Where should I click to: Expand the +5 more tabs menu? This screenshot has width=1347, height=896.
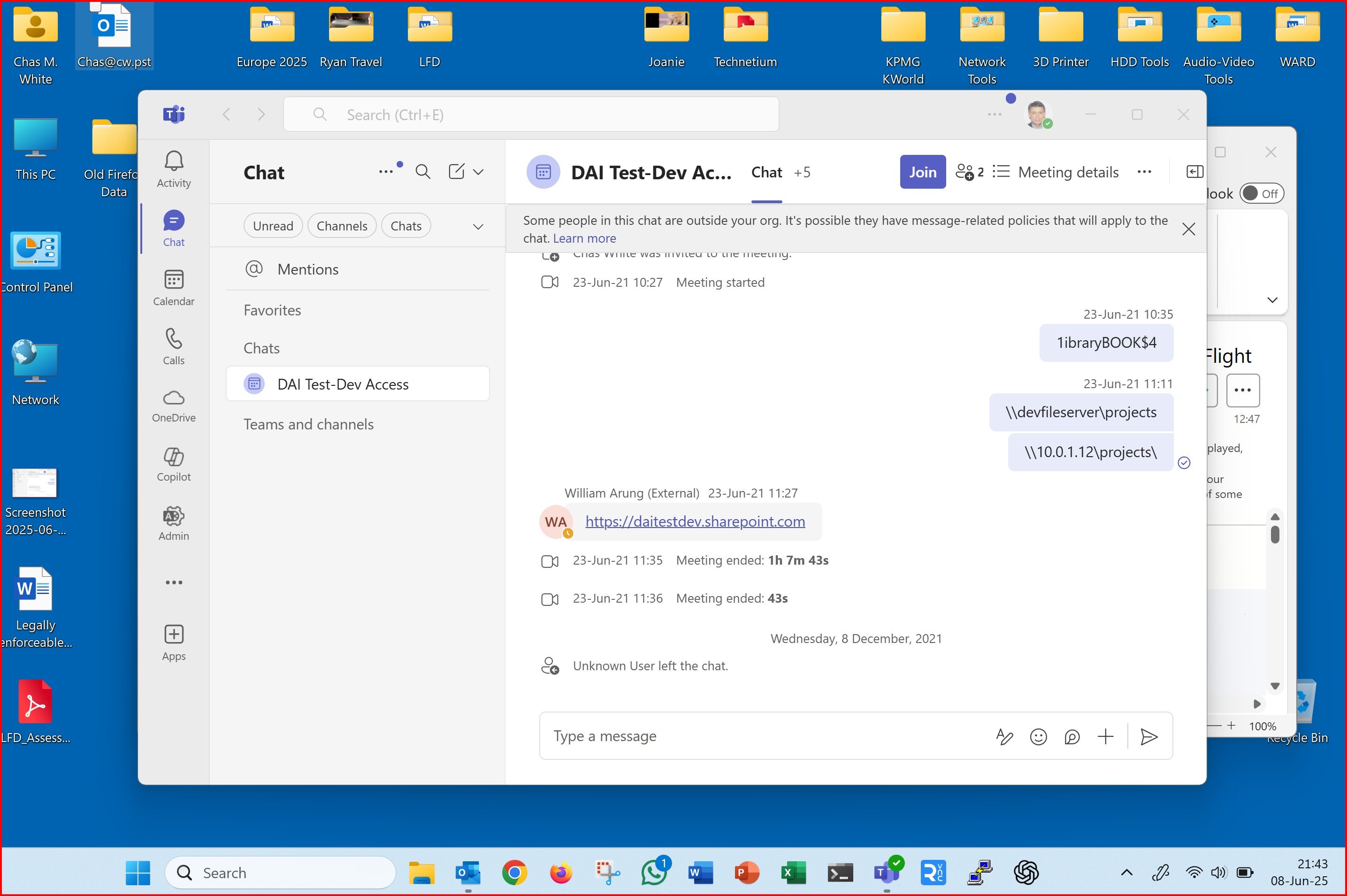click(x=802, y=173)
